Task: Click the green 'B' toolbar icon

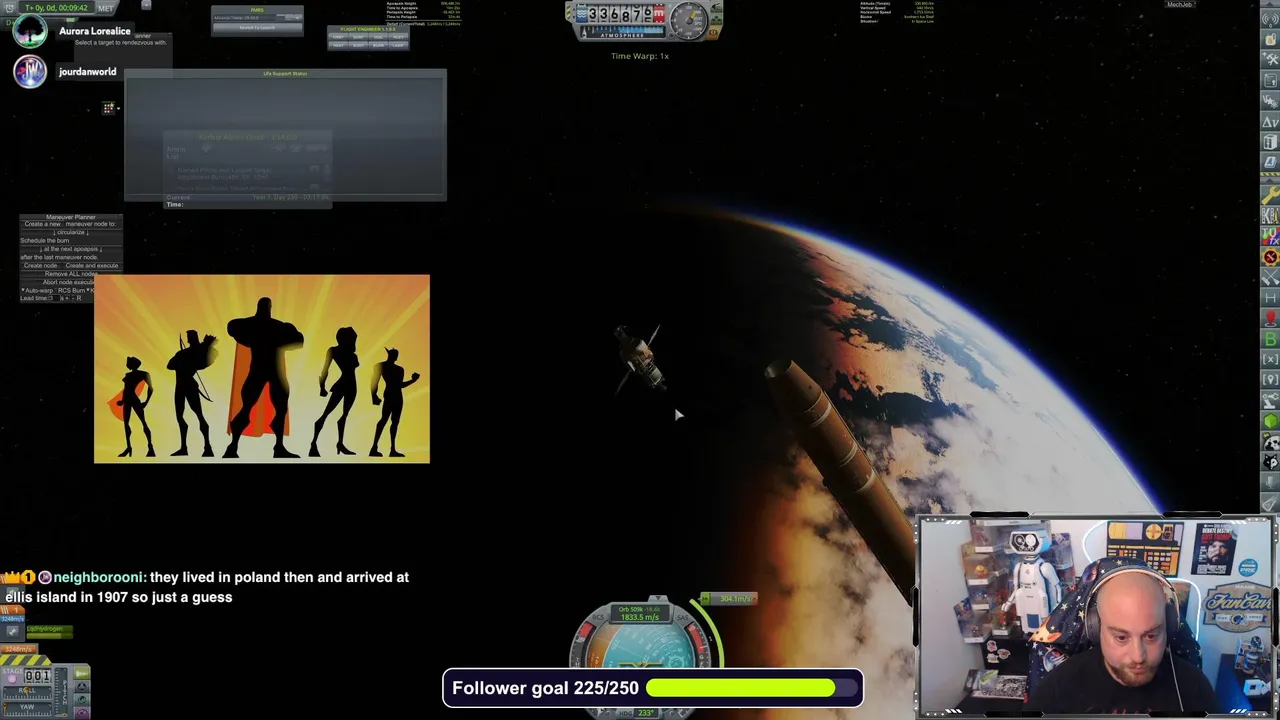Action: point(1271,337)
